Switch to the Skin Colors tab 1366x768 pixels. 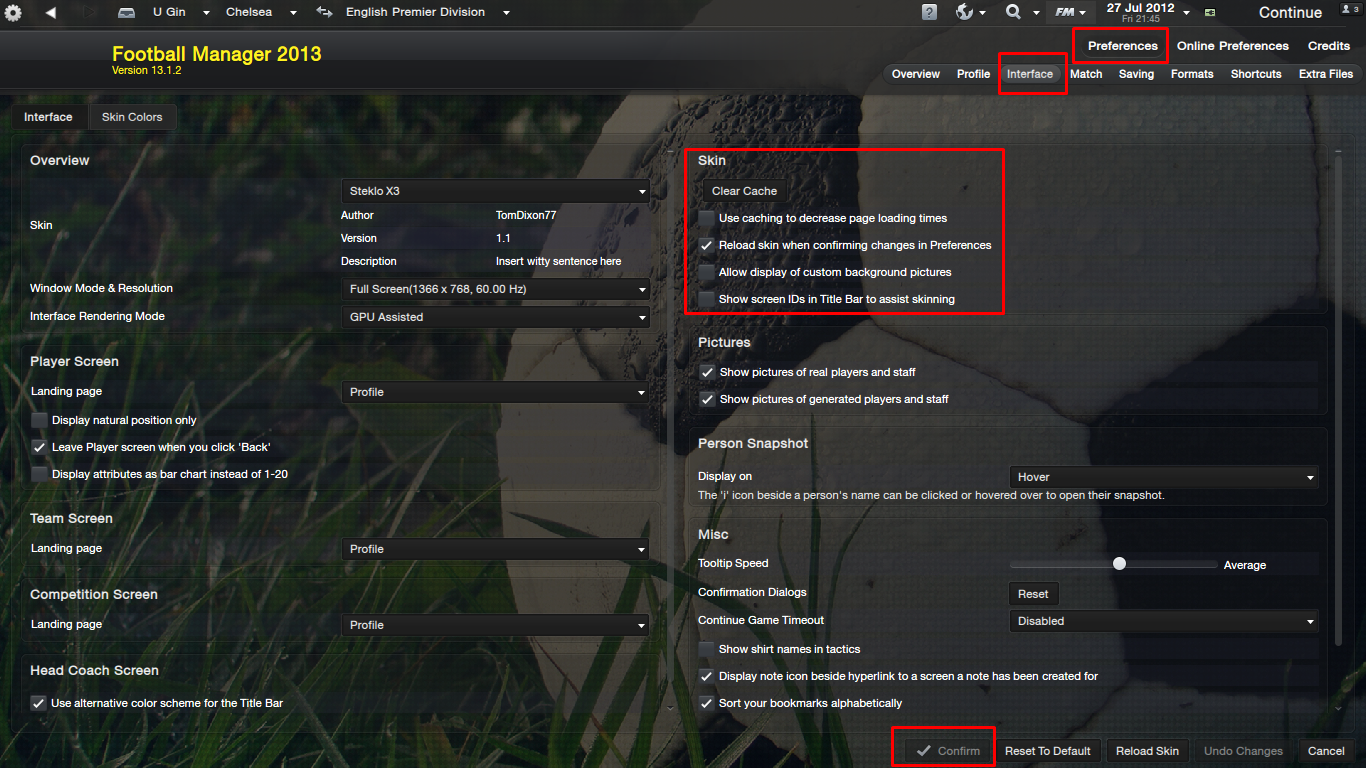tap(132, 117)
